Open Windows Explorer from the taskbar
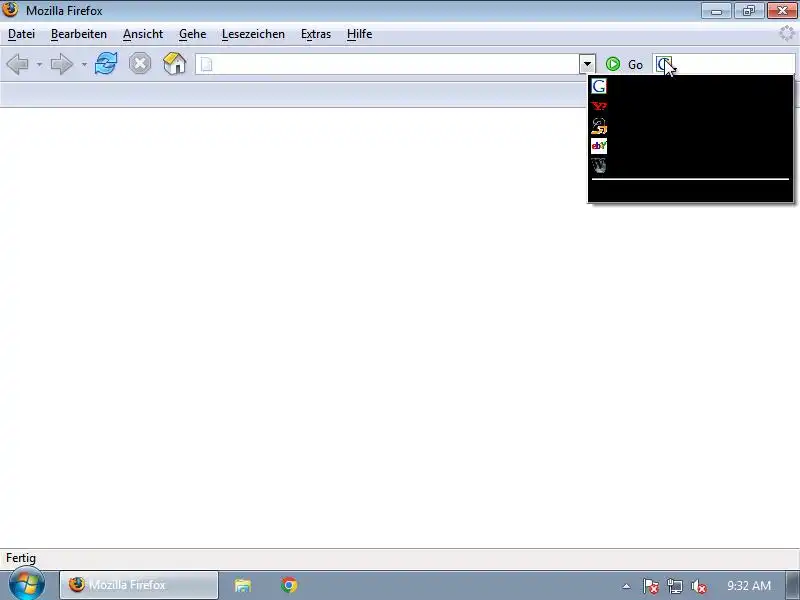The image size is (800, 600). (x=243, y=585)
